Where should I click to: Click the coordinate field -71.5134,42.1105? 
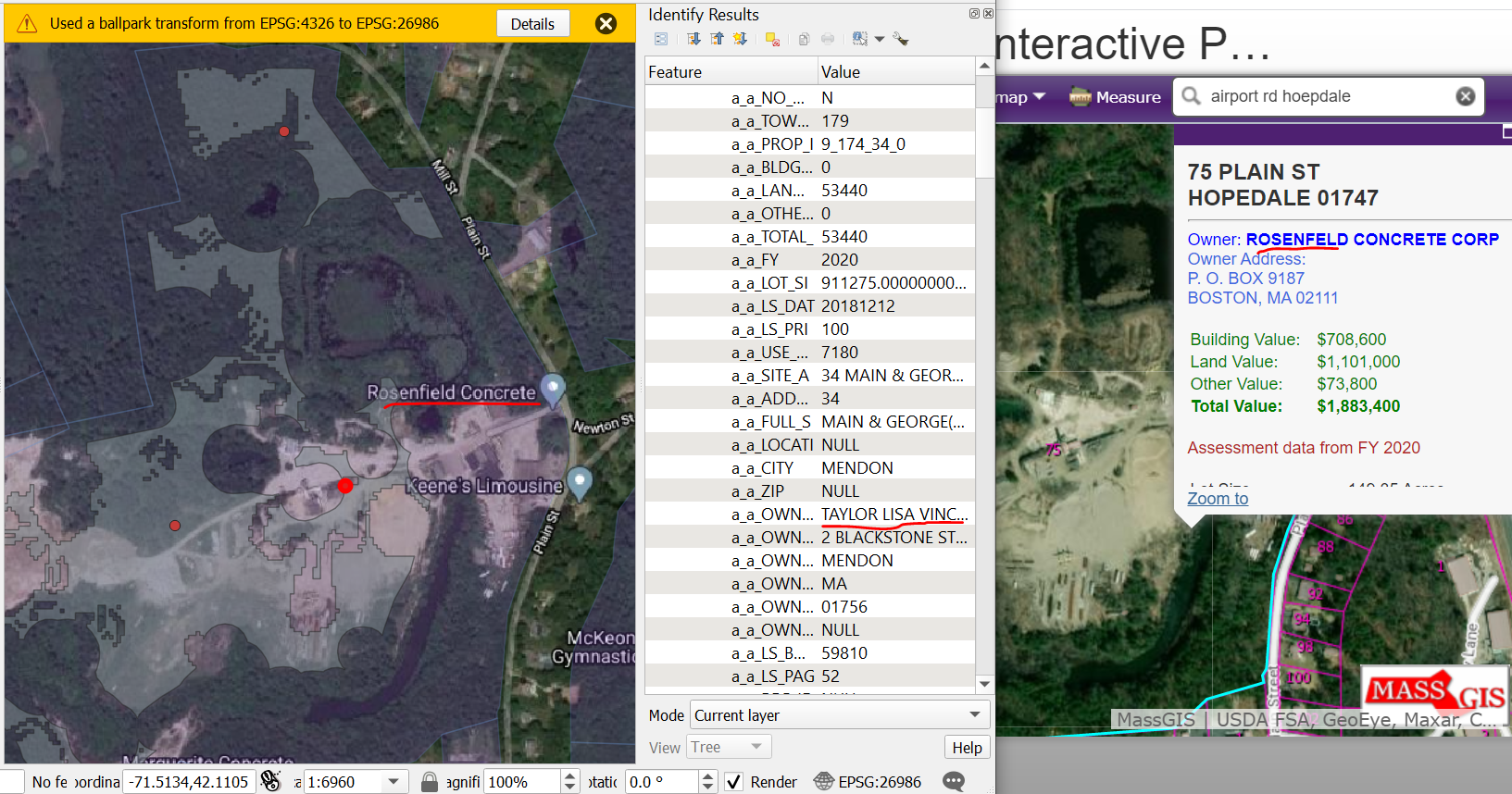point(189,782)
